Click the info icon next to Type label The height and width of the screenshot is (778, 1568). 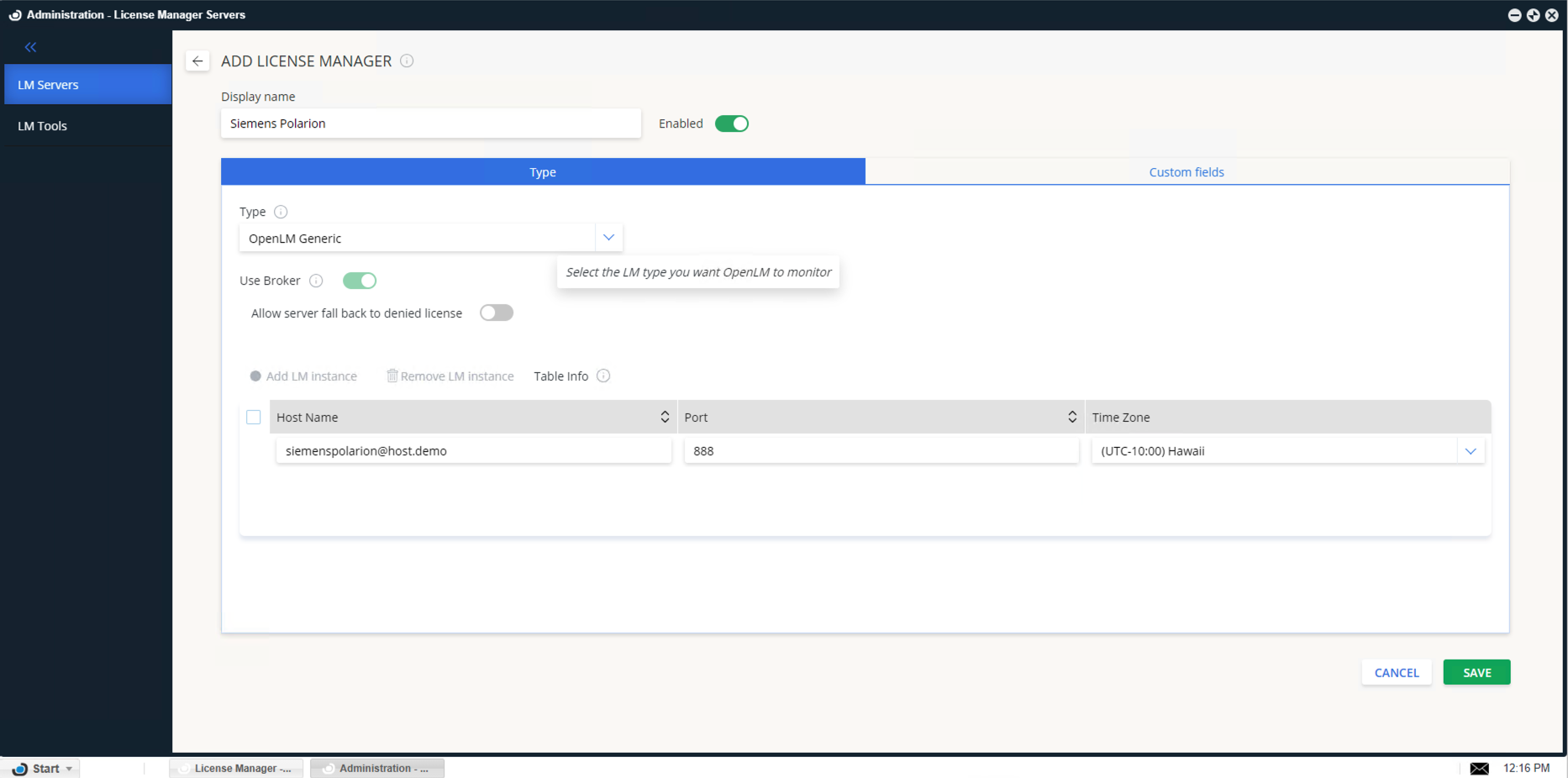click(281, 212)
